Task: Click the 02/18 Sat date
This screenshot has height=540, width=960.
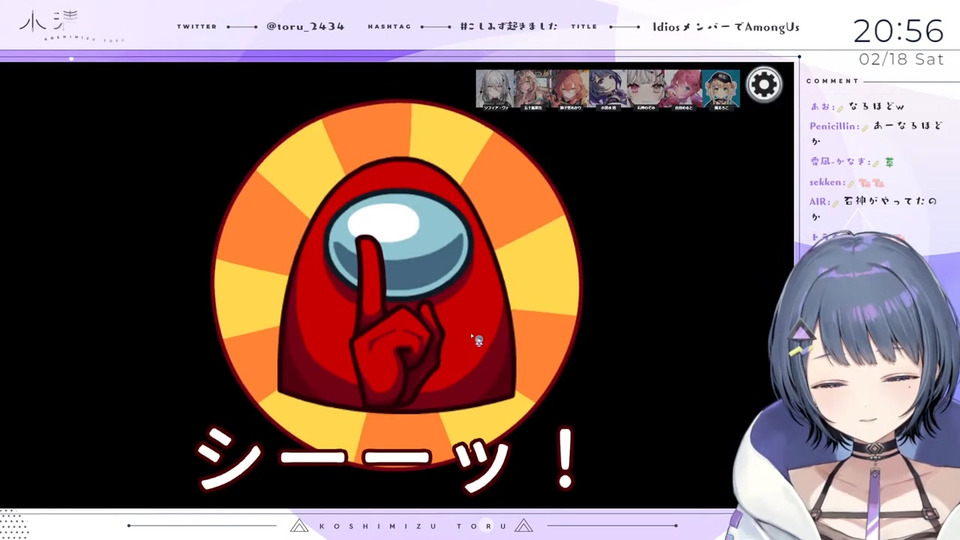Action: pyautogui.click(x=901, y=59)
